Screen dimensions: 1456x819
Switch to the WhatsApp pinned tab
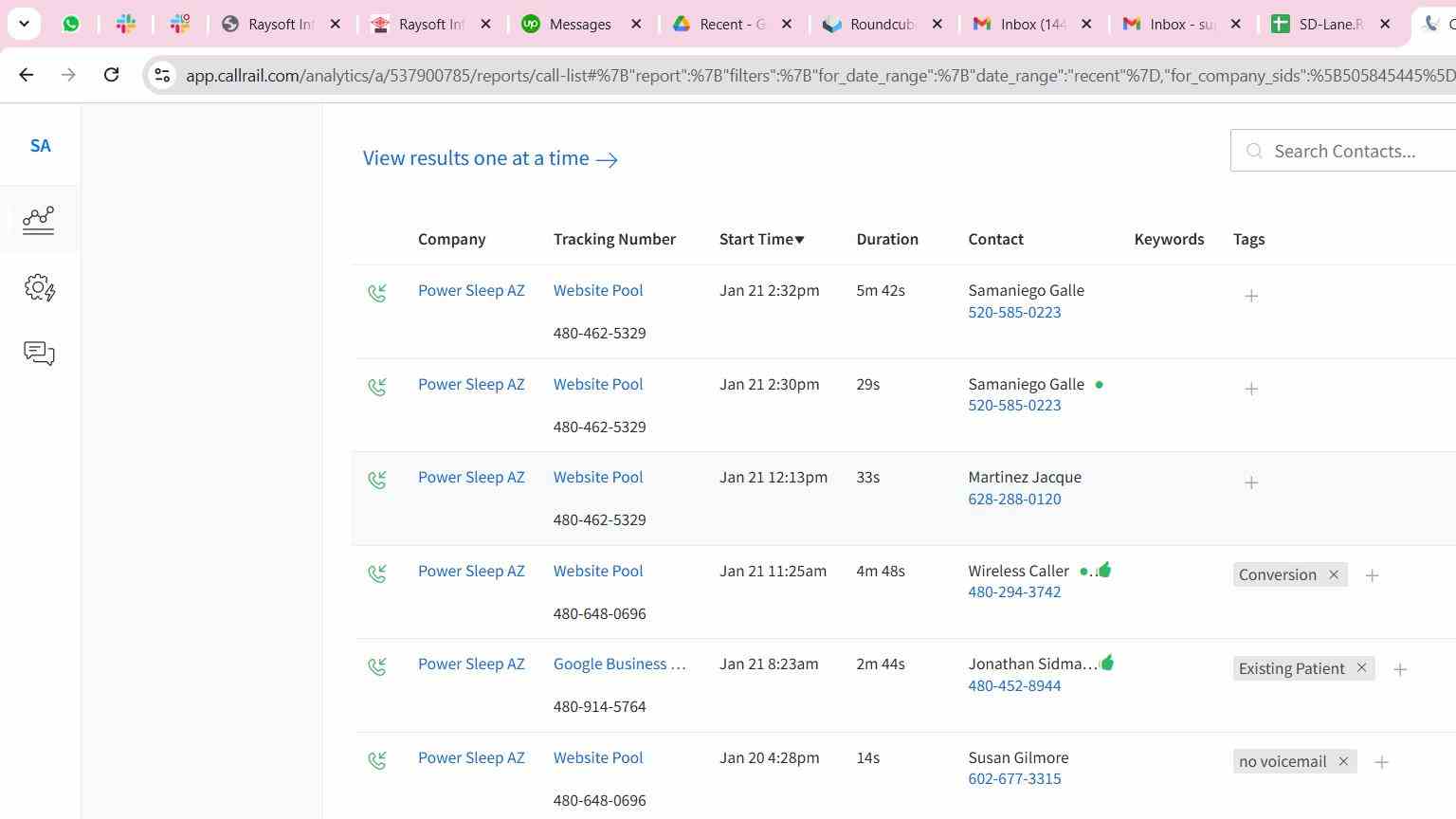pyautogui.click(x=71, y=24)
